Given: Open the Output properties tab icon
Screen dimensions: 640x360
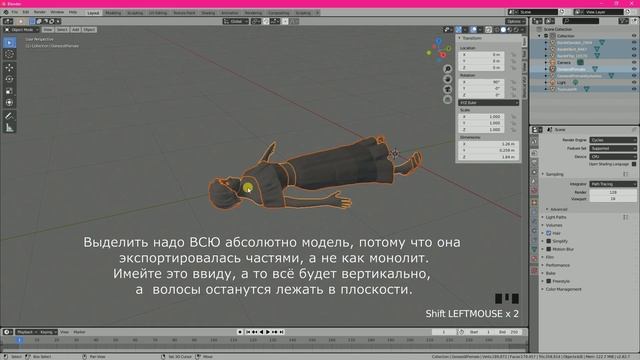Looking at the screenshot, I should [x=534, y=162].
